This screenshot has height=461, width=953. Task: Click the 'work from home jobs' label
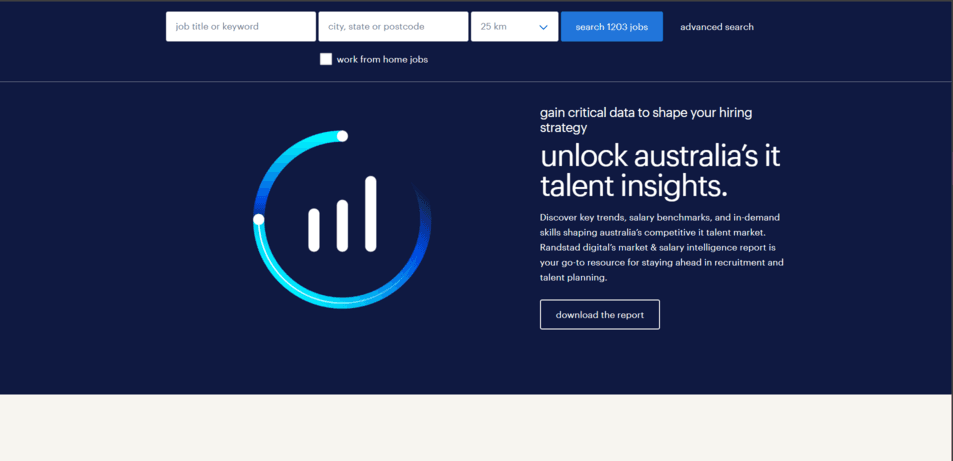point(382,60)
